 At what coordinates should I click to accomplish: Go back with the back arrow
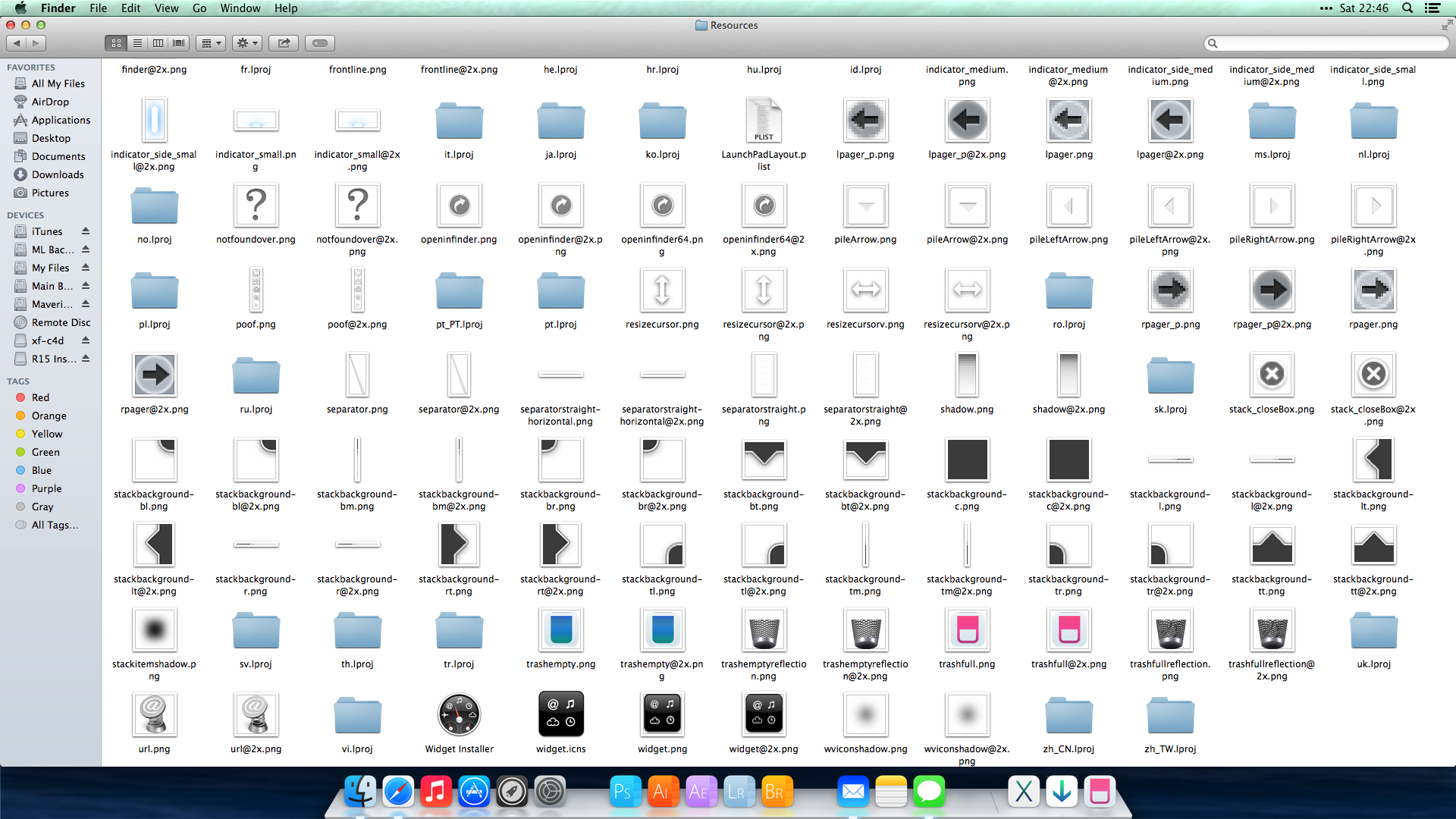(17, 43)
